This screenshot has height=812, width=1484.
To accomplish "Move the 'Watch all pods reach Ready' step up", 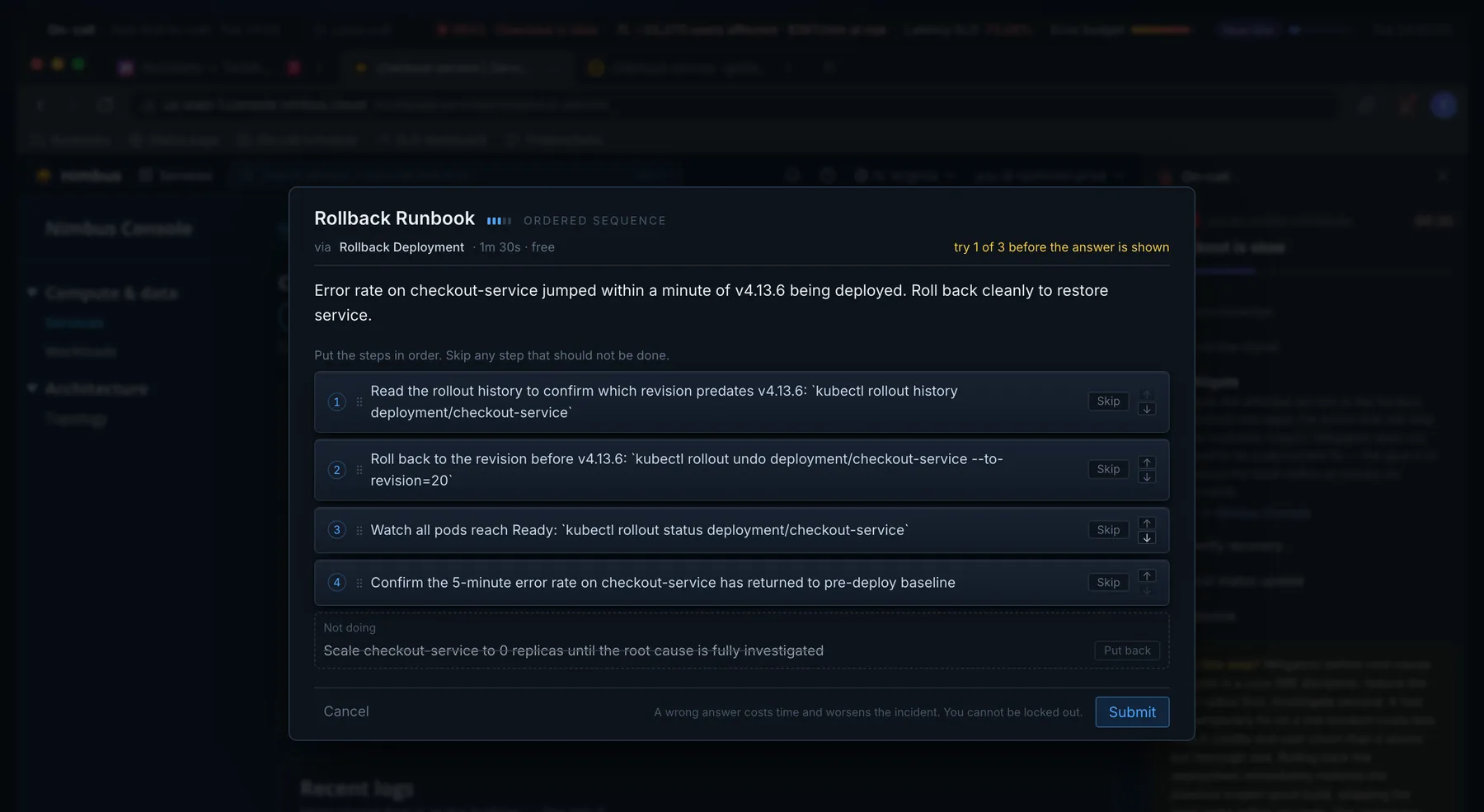I will point(1146,523).
